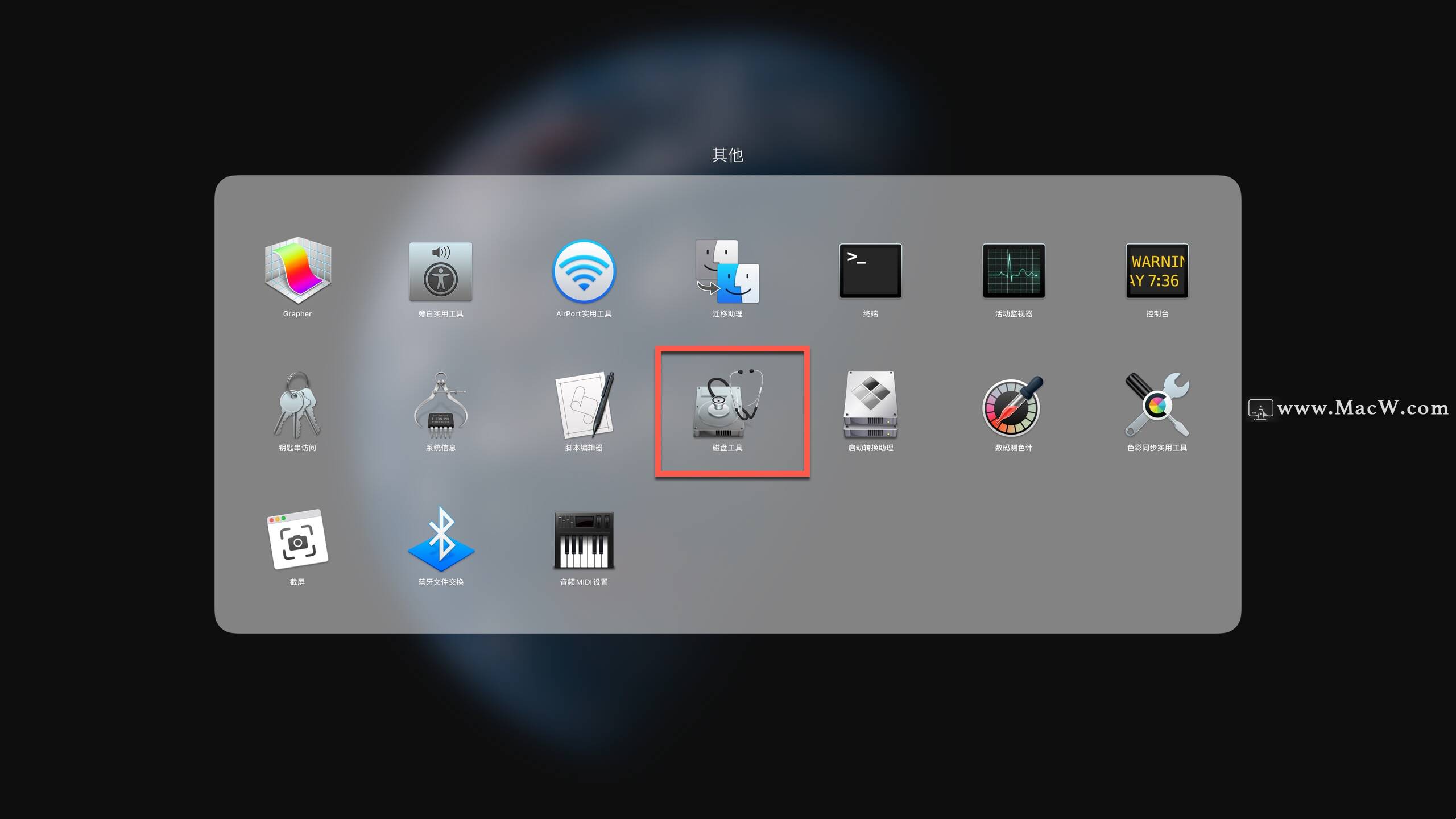This screenshot has width=1456, height=819.
Task: Open AirPort Utility app icon
Action: [584, 271]
